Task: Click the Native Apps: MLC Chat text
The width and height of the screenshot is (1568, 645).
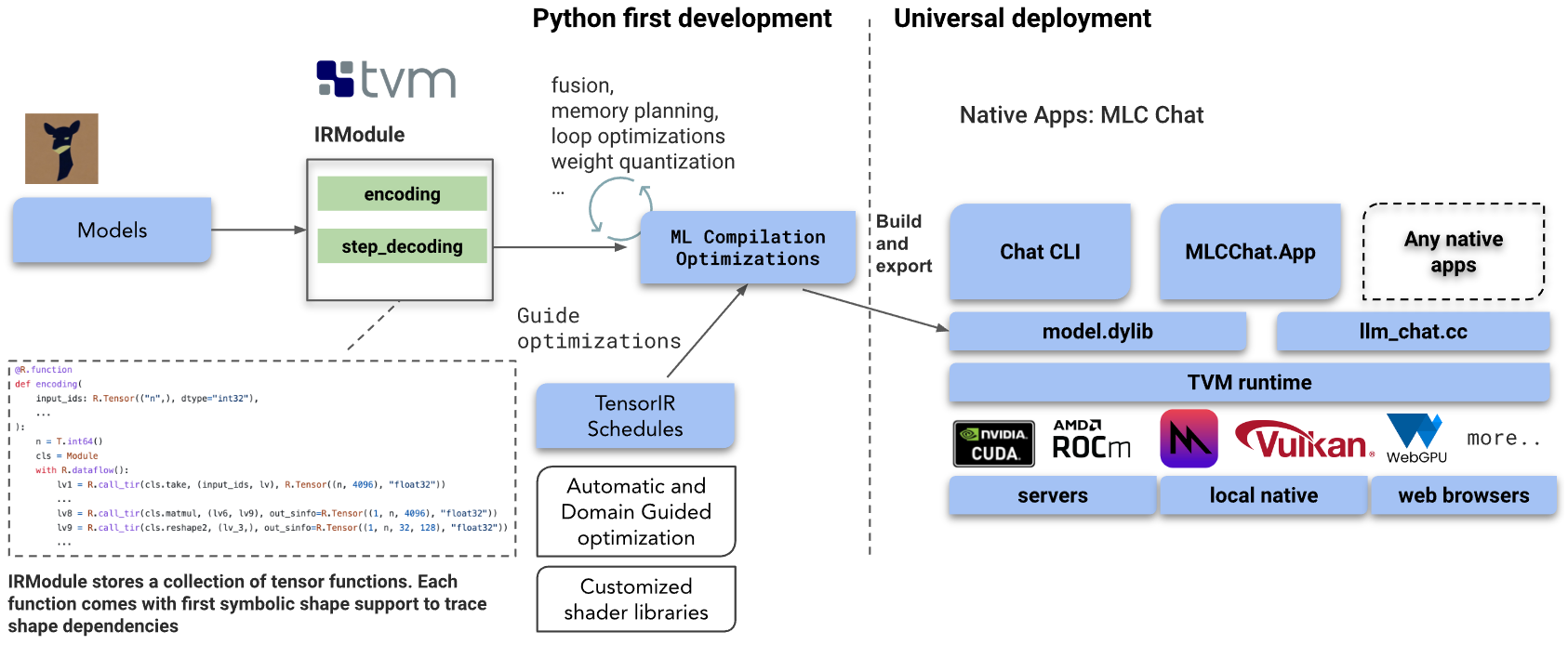Action: pyautogui.click(x=1082, y=115)
